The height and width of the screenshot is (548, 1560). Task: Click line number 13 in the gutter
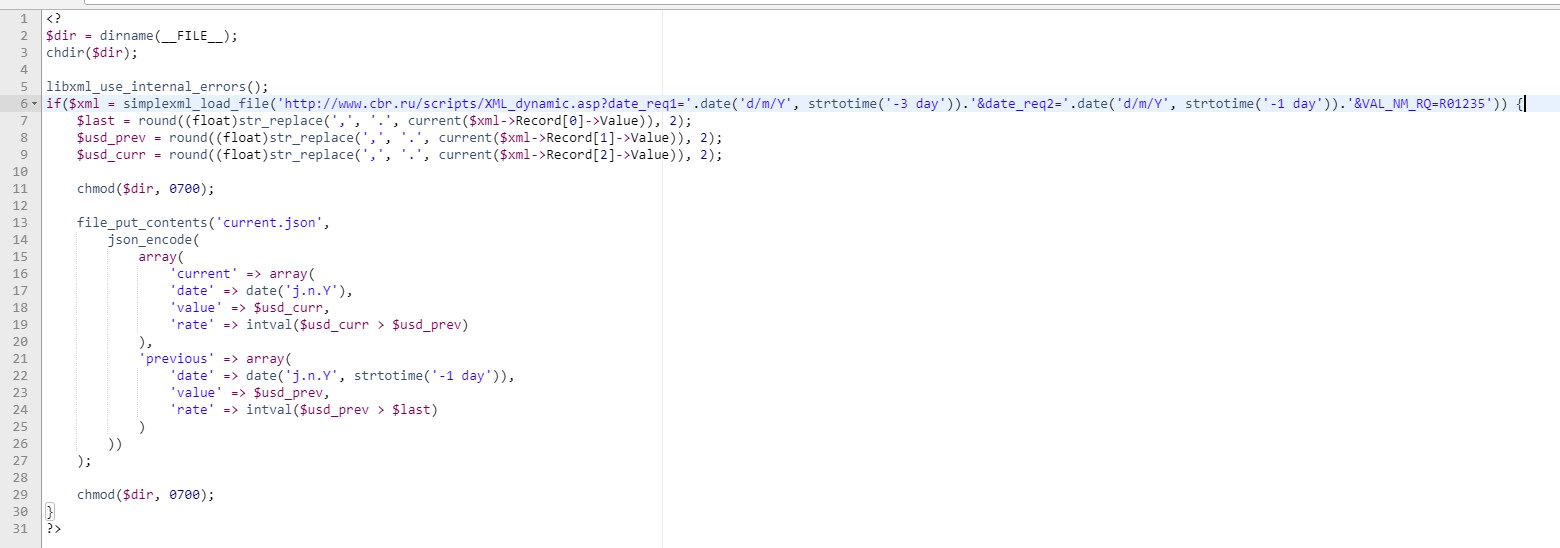coord(19,222)
